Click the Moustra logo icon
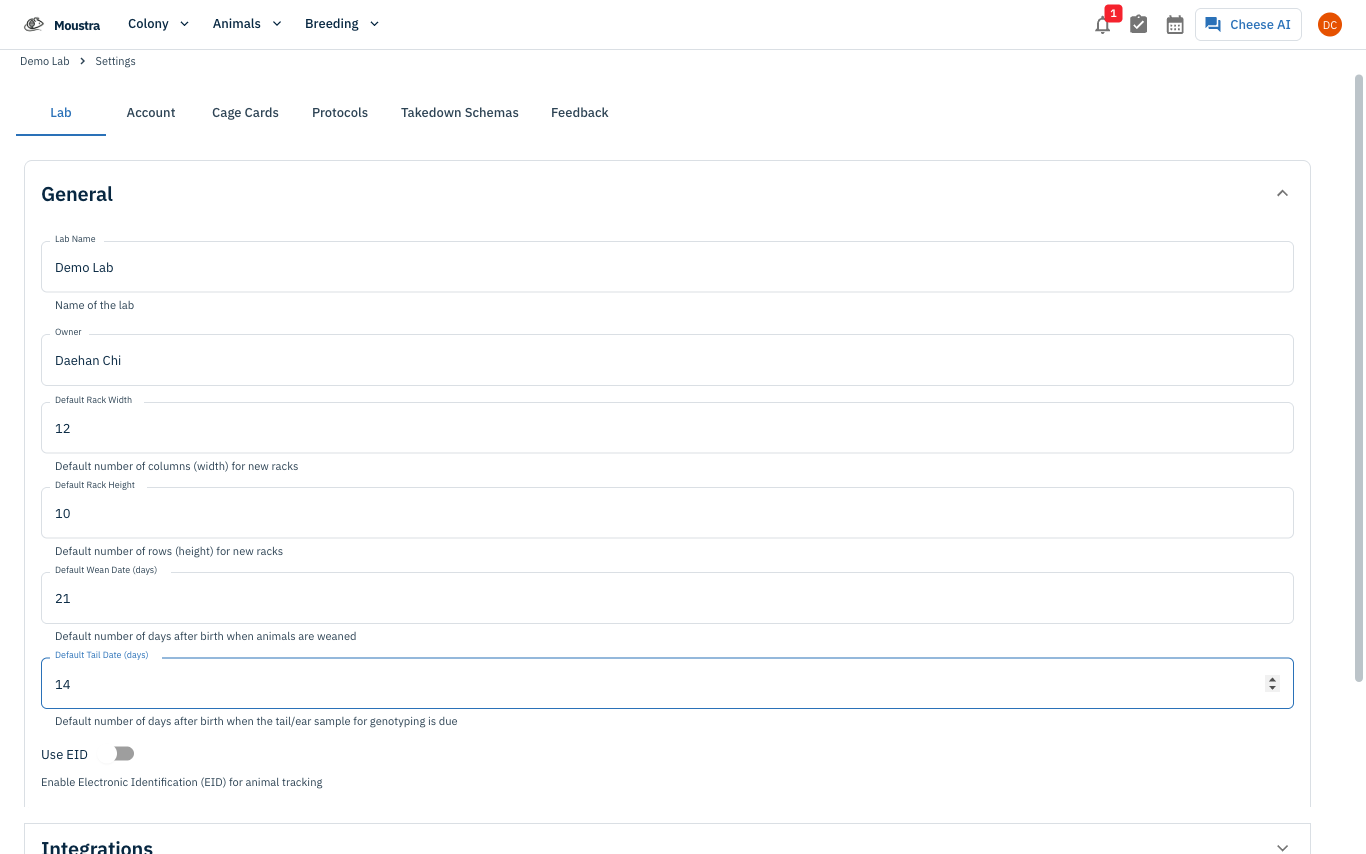 click(x=34, y=24)
